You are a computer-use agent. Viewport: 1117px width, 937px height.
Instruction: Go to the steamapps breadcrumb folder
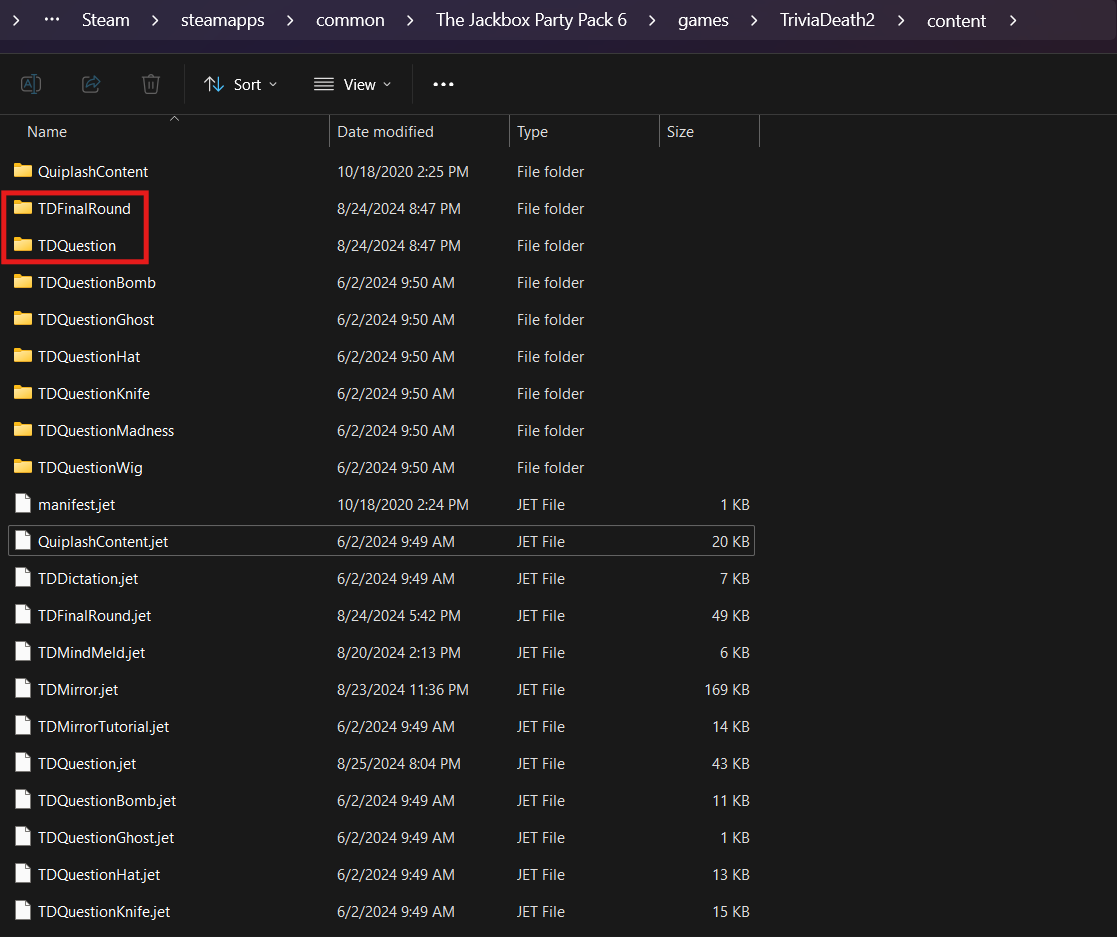click(x=222, y=20)
